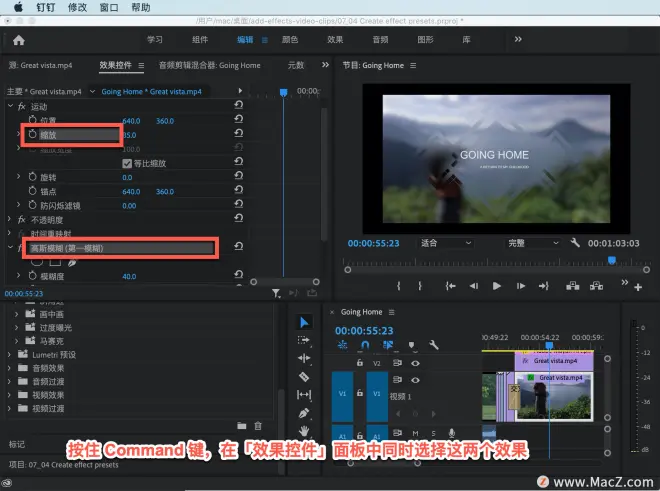660x491 pixels.
Task: Click the Great vista.mp4 clip on V2
Action: (554, 361)
